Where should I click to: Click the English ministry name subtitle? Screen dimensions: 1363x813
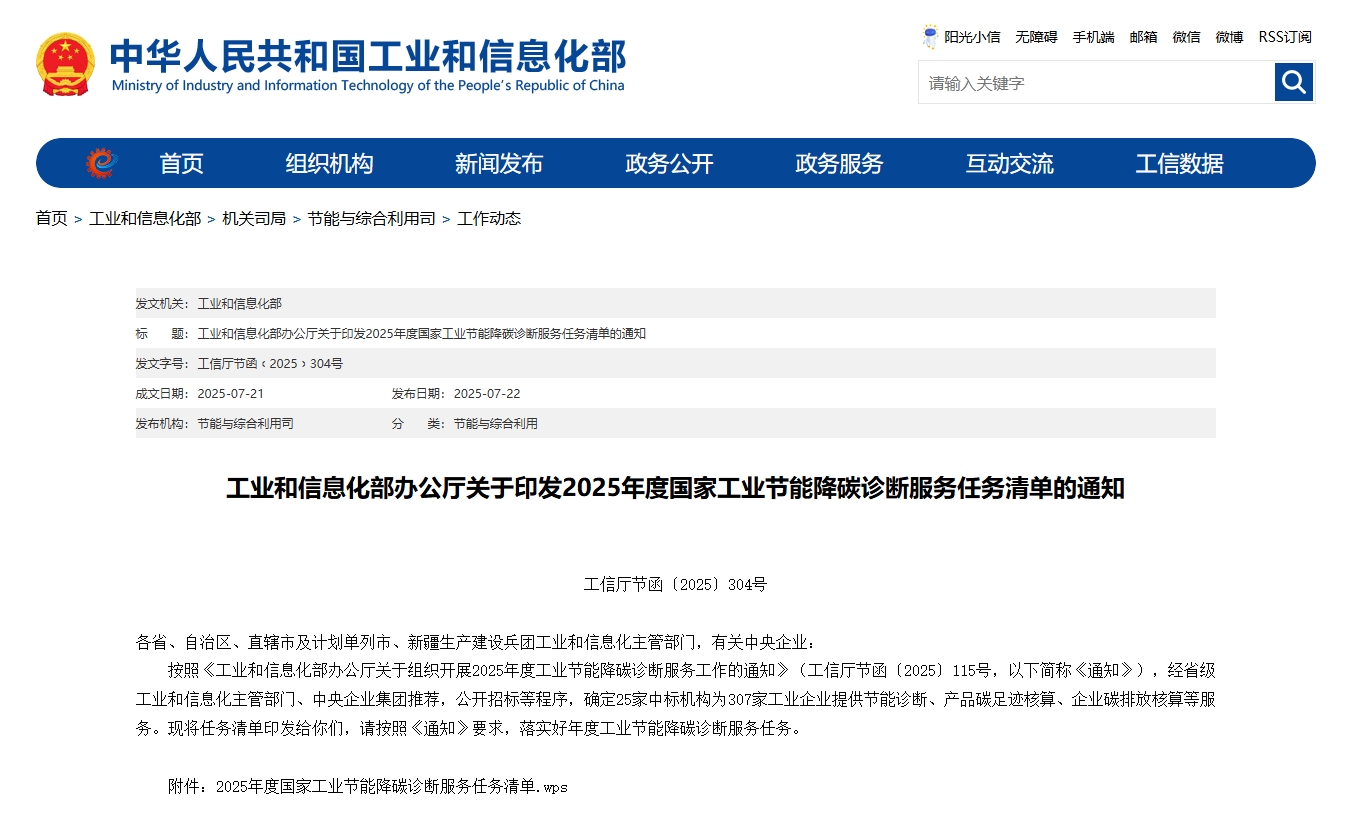pos(367,86)
